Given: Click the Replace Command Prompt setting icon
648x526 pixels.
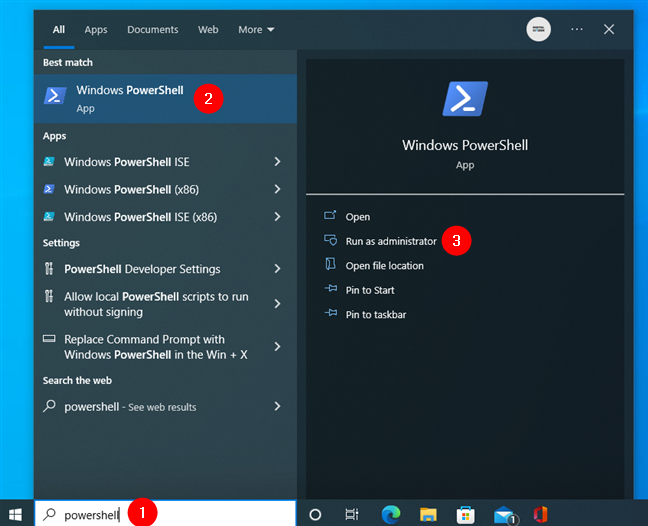Looking at the screenshot, I should point(49,339).
